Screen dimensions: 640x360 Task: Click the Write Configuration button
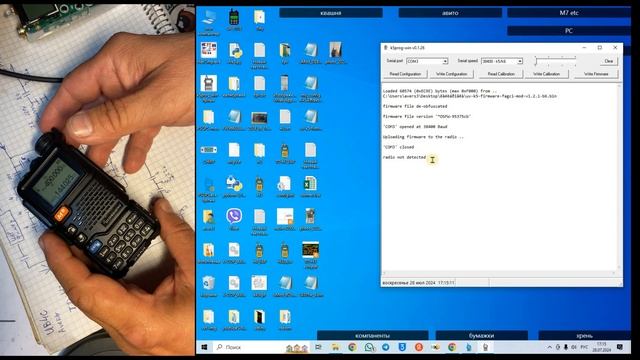click(x=451, y=74)
